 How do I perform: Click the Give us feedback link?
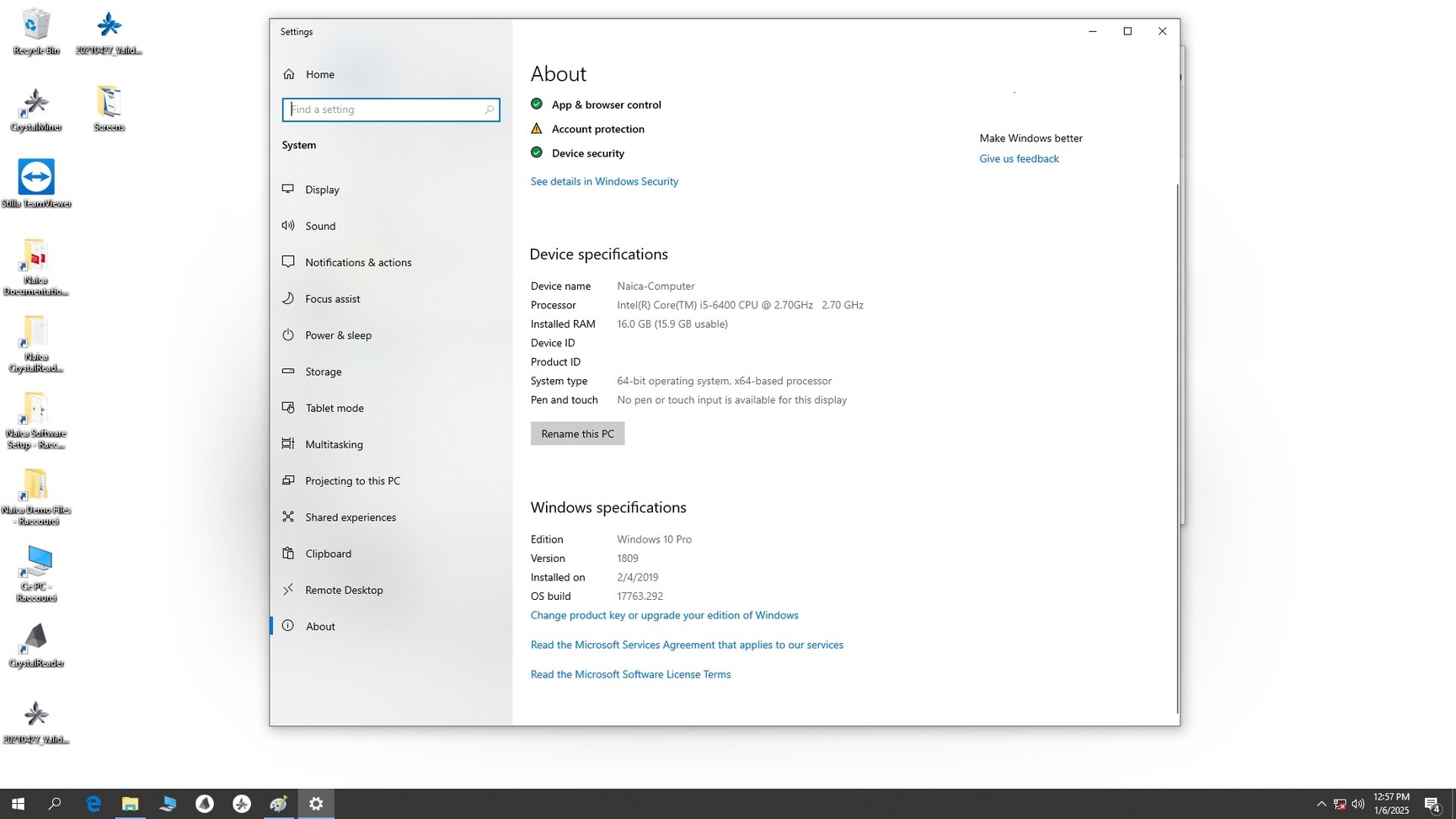pos(1019,158)
